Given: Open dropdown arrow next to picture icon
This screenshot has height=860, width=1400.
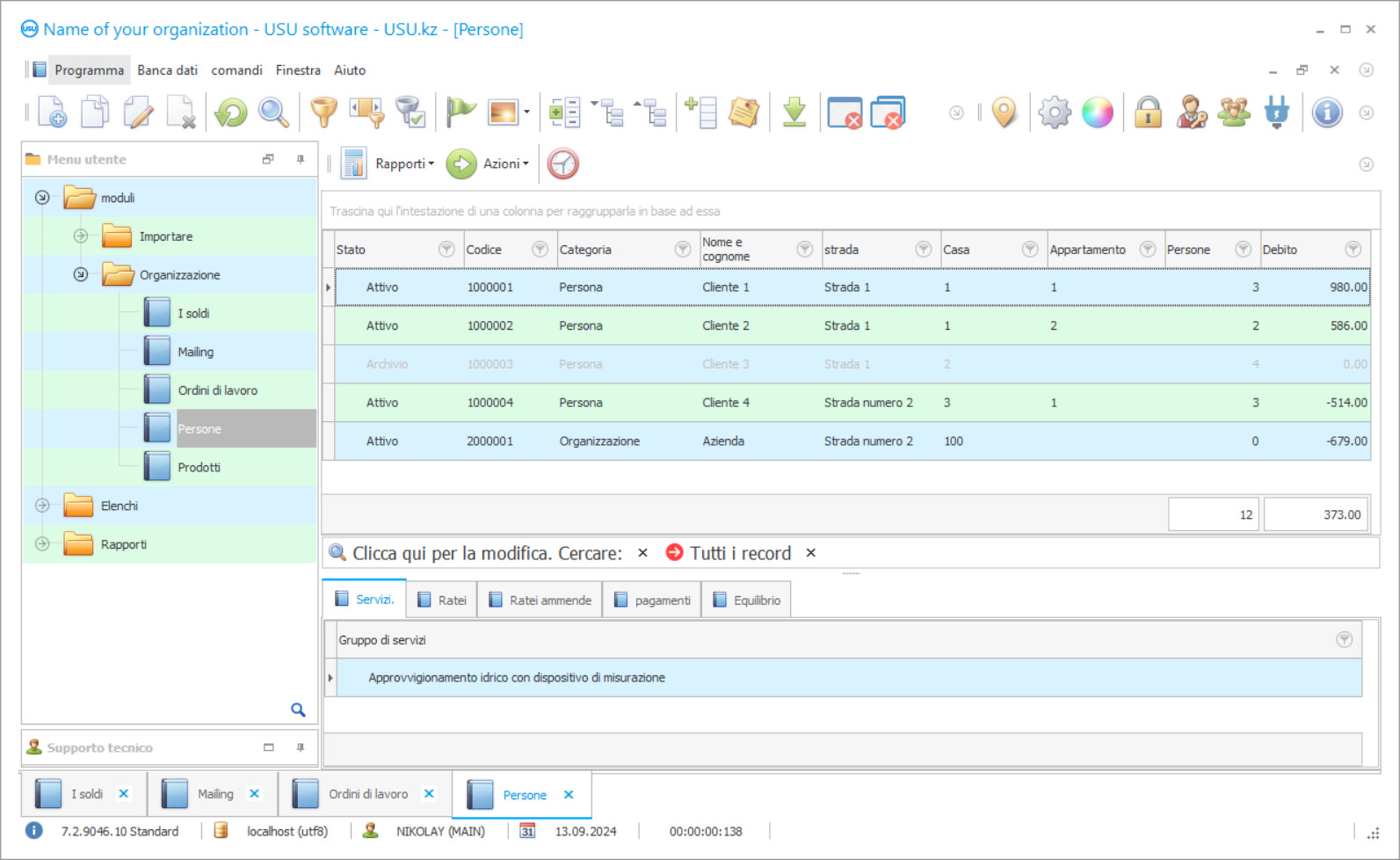Looking at the screenshot, I should tap(526, 113).
